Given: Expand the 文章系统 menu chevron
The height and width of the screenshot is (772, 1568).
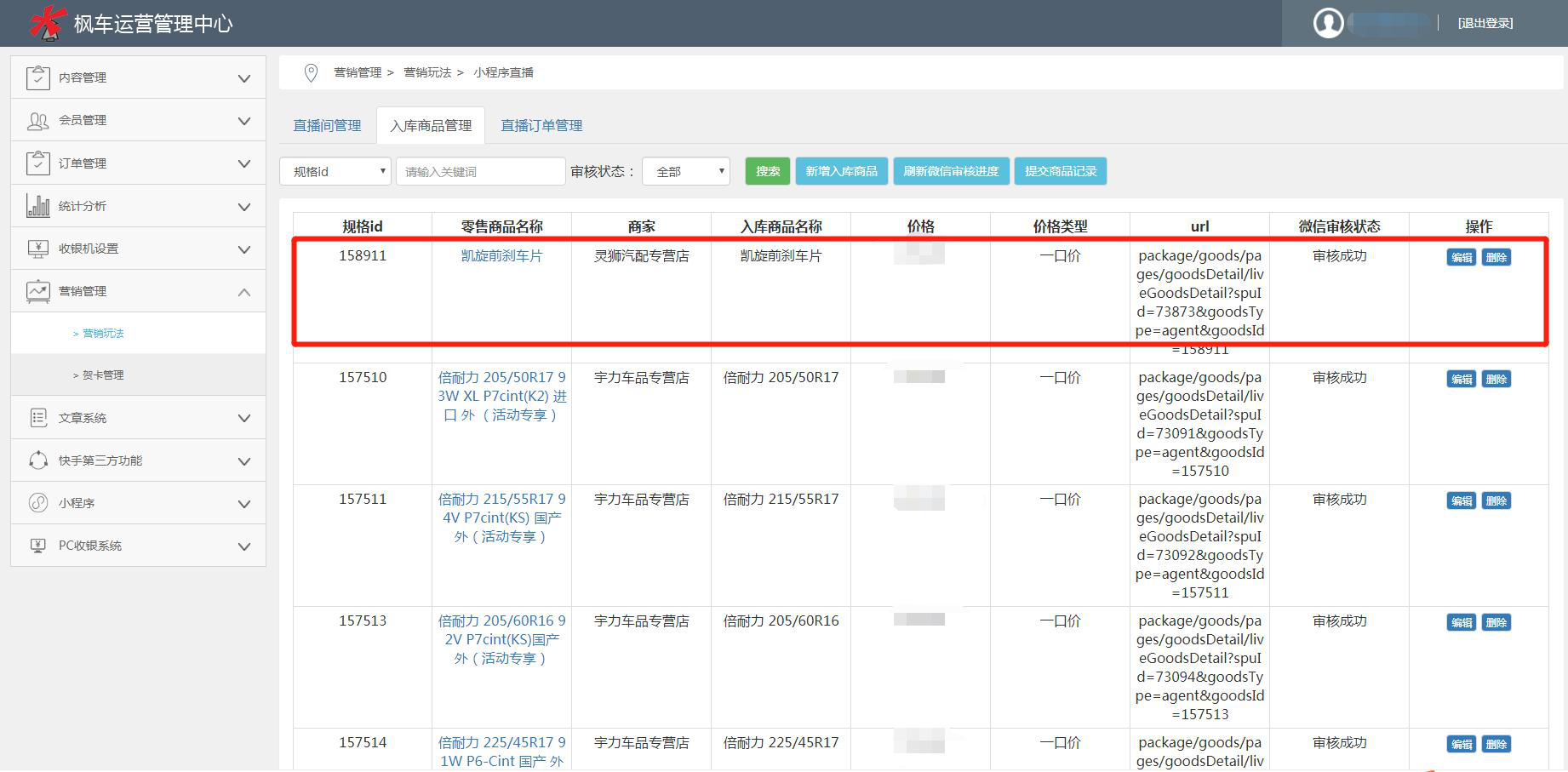Looking at the screenshot, I should [244, 418].
